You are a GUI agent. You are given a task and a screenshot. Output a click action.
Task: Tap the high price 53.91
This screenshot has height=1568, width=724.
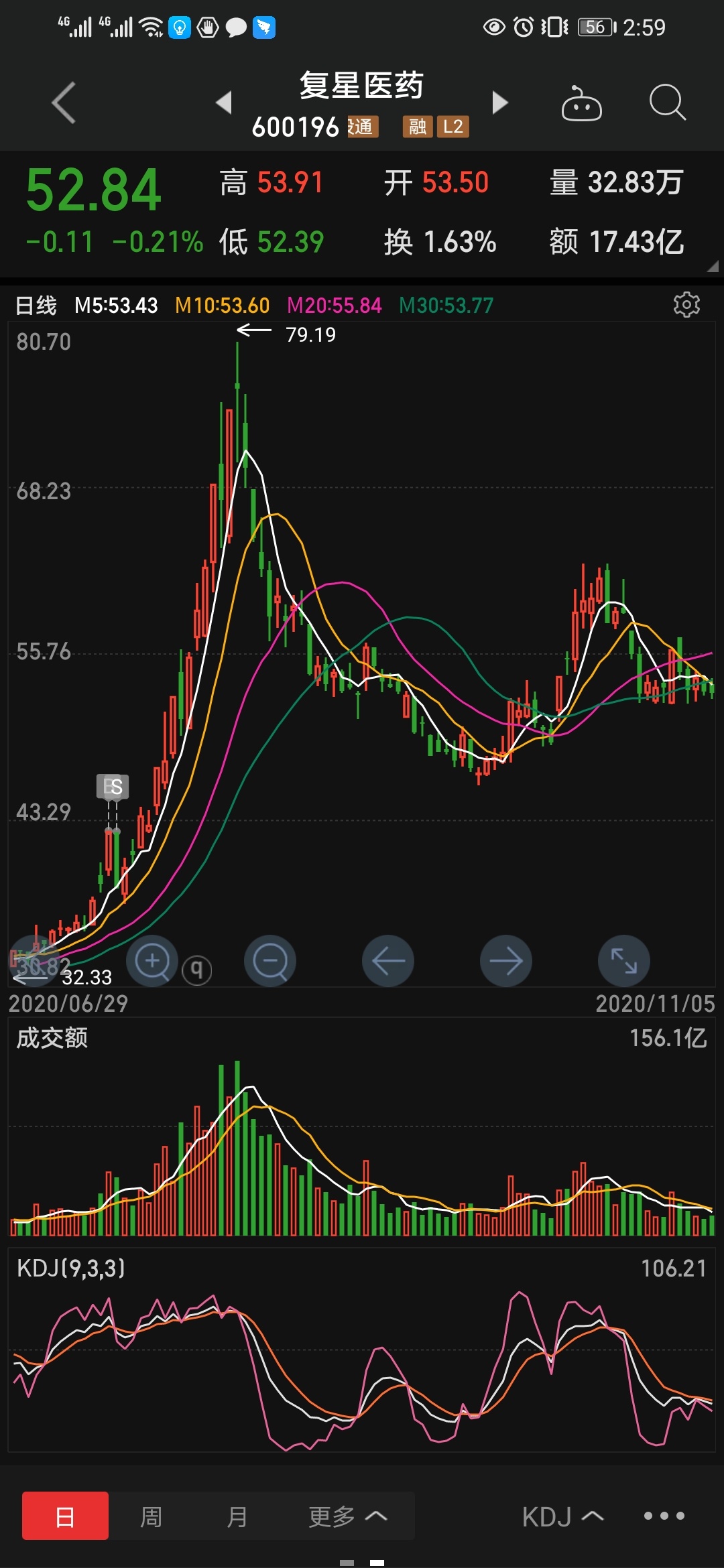point(290,182)
